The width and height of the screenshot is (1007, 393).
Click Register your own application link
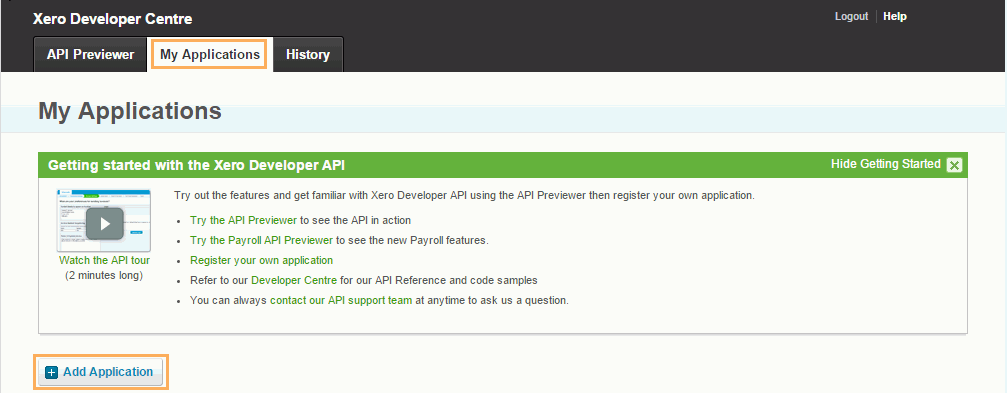(x=261, y=260)
